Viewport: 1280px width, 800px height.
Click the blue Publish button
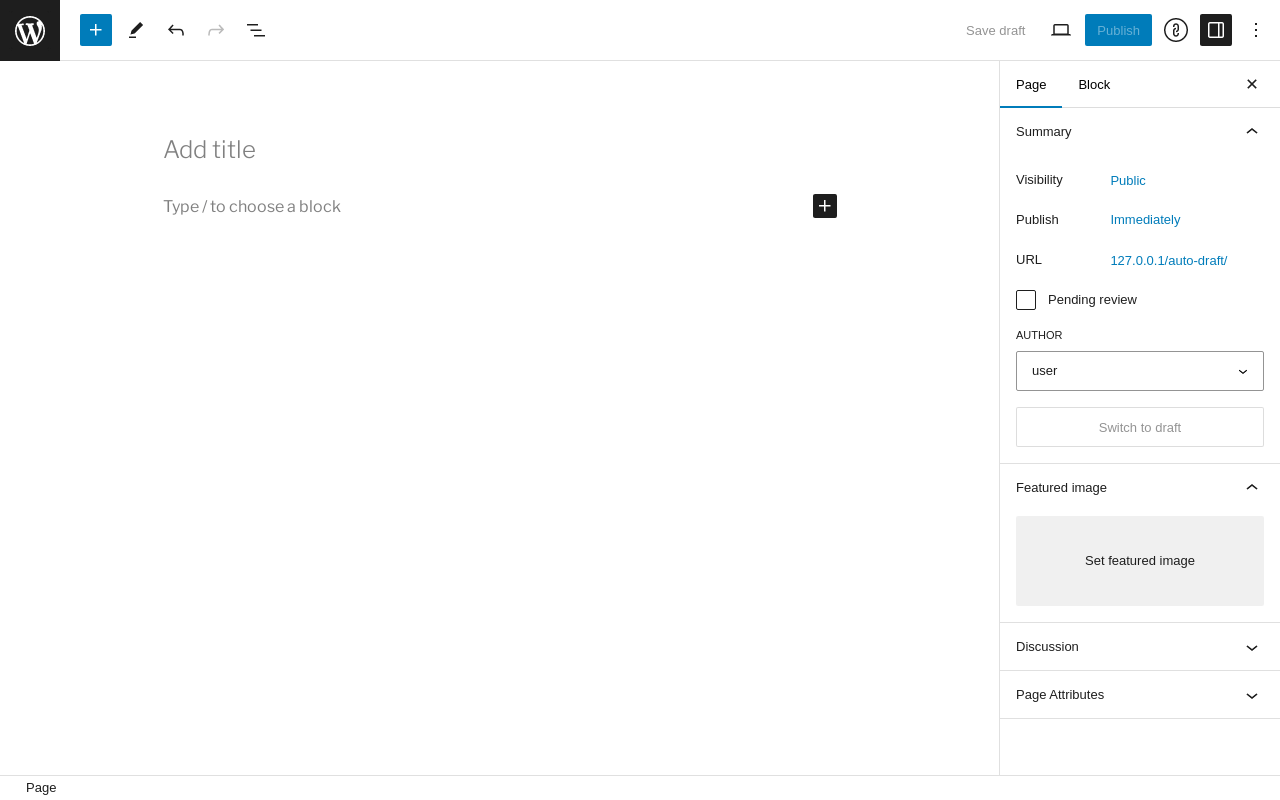[1118, 30]
